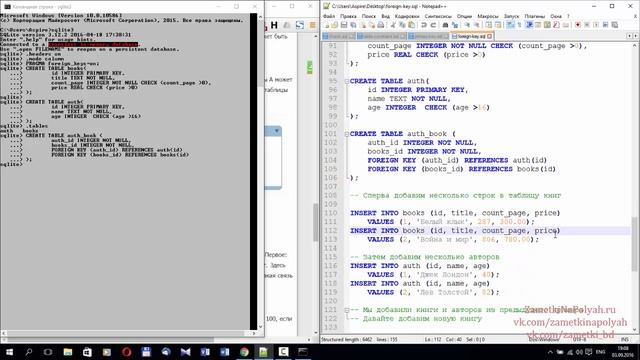The width and height of the screenshot is (640, 360).
Task: Click line 112 INSERT INTO books statement
Action: tap(455, 231)
